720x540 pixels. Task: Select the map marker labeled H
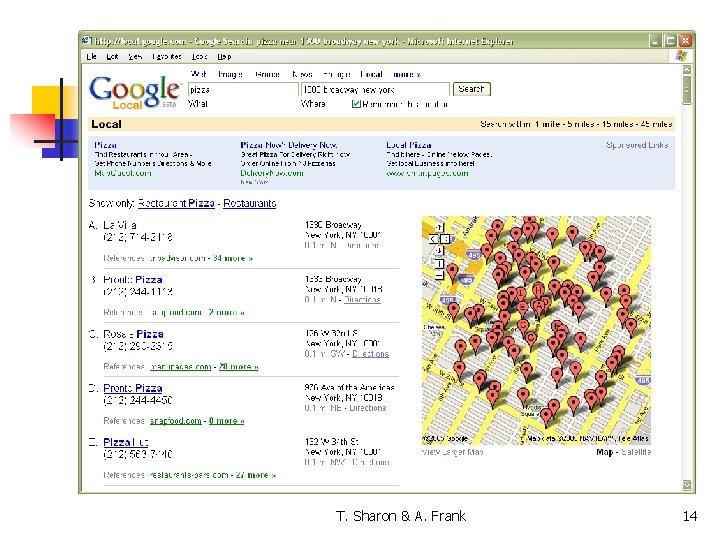[x=538, y=291]
